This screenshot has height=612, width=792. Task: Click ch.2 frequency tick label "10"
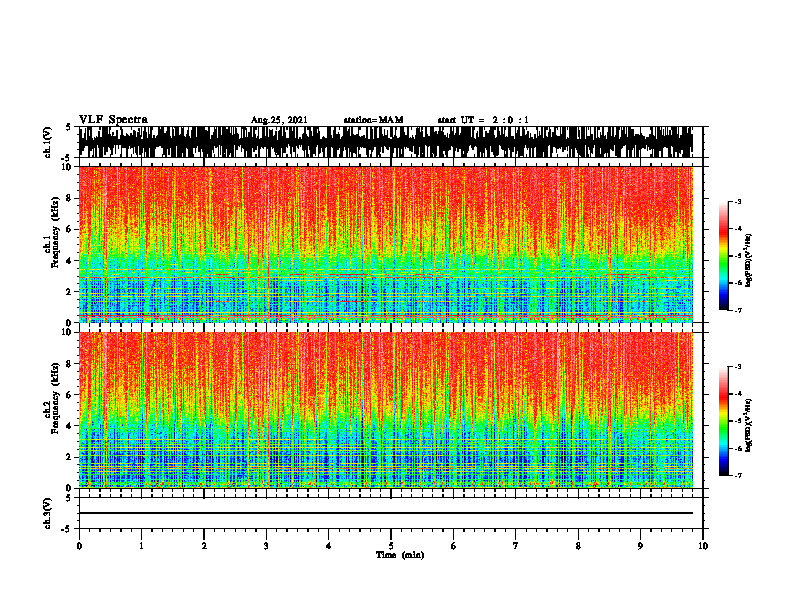(x=68, y=332)
